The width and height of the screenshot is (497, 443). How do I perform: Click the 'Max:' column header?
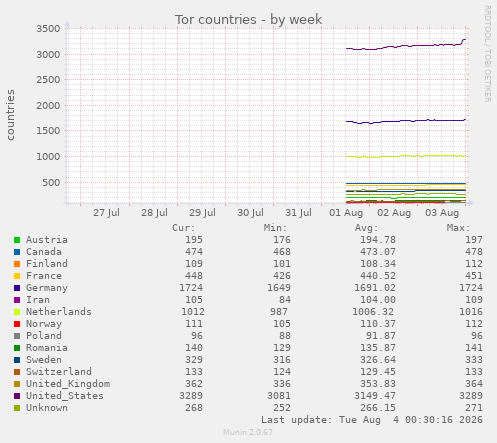click(x=458, y=228)
